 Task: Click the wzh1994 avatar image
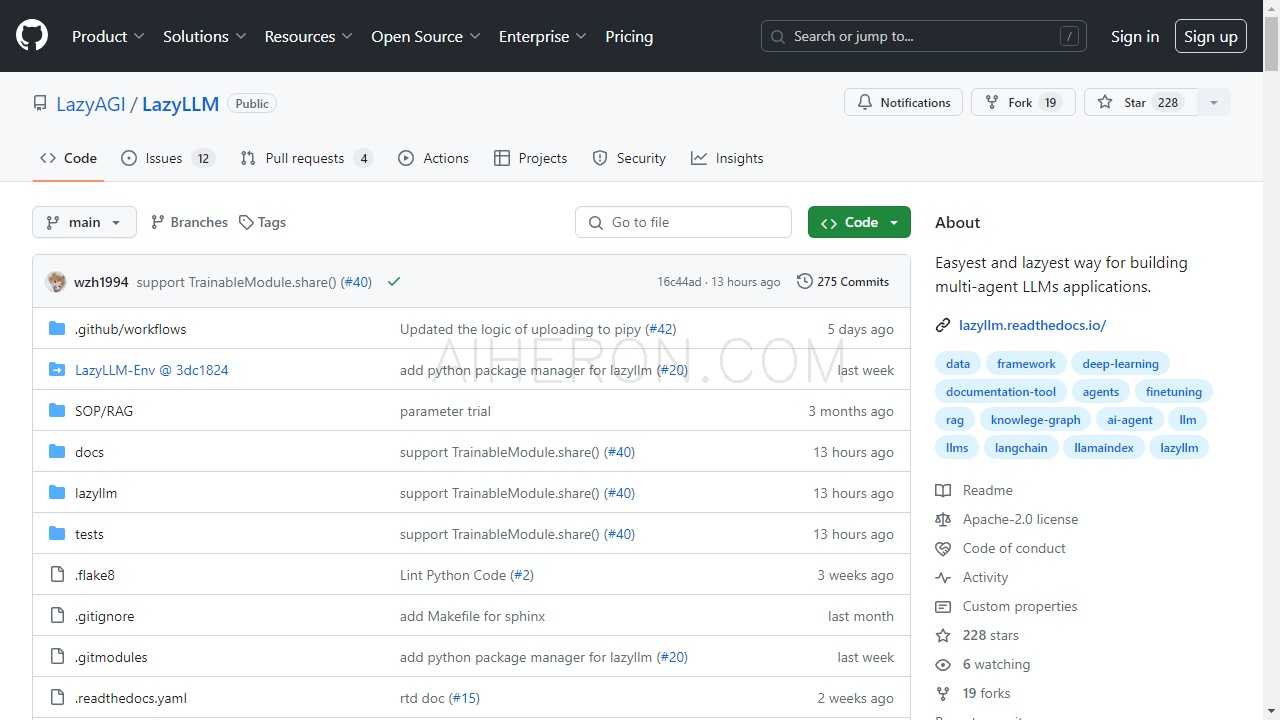(56, 282)
